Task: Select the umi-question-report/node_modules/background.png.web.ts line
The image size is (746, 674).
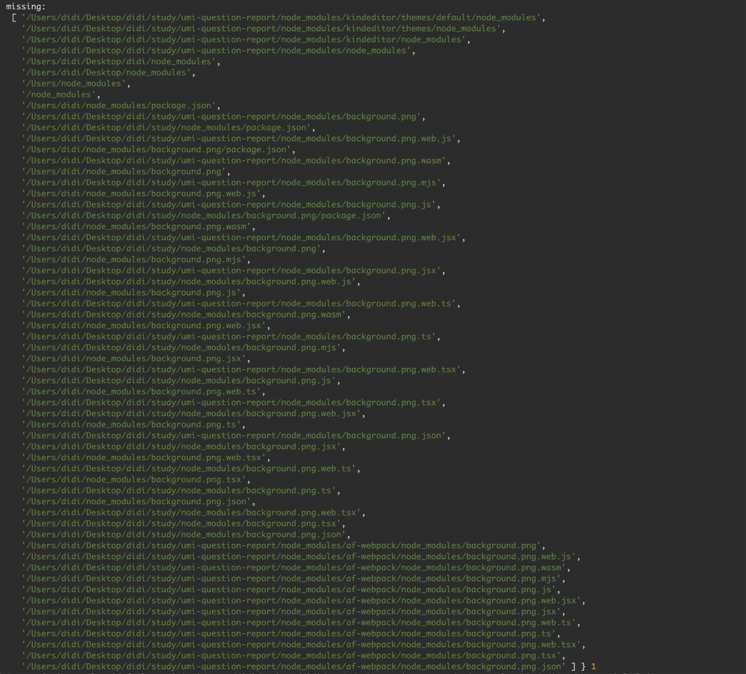Action: (x=241, y=303)
